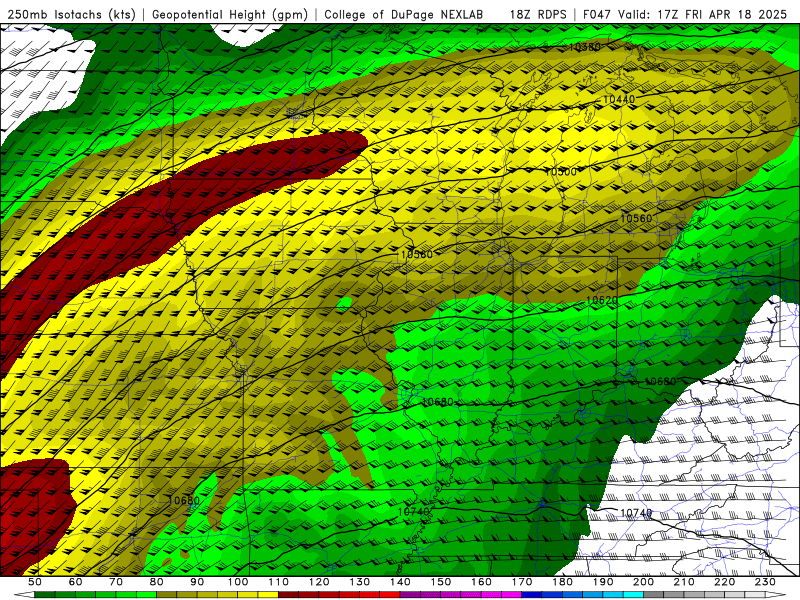Click the 10380 height contour label
Screen dimensions: 800x600
click(584, 47)
